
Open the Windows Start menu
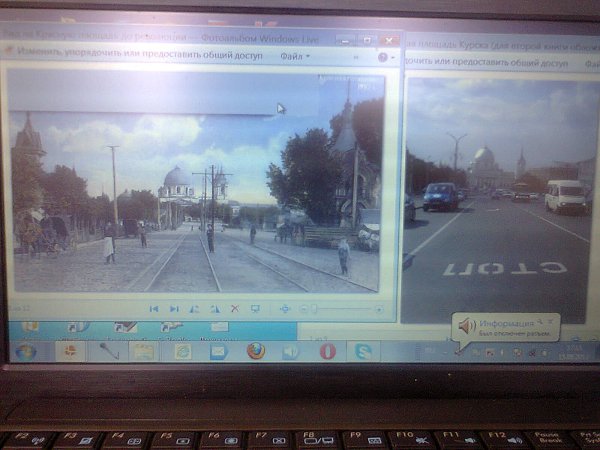[x=23, y=352]
